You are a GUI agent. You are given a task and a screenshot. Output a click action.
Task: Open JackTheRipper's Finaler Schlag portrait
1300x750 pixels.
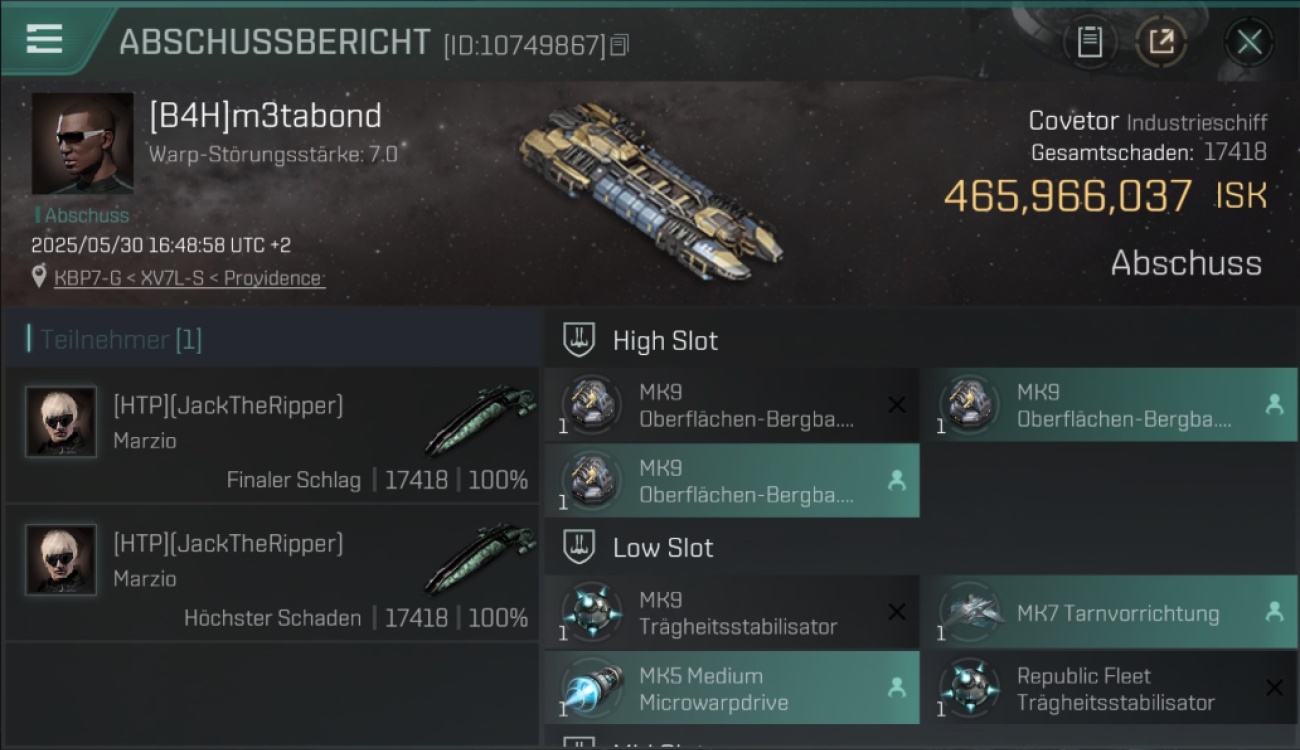(61, 422)
